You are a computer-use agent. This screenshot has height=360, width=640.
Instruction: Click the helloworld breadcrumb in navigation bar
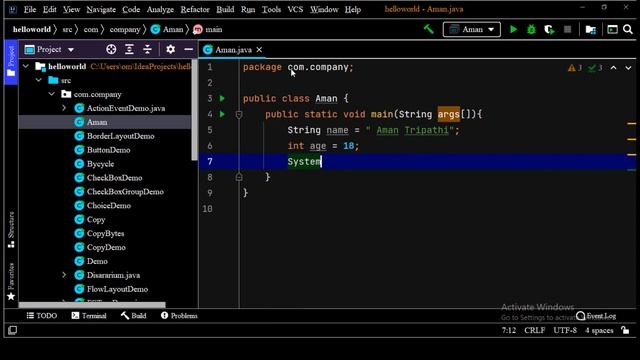coord(32,29)
